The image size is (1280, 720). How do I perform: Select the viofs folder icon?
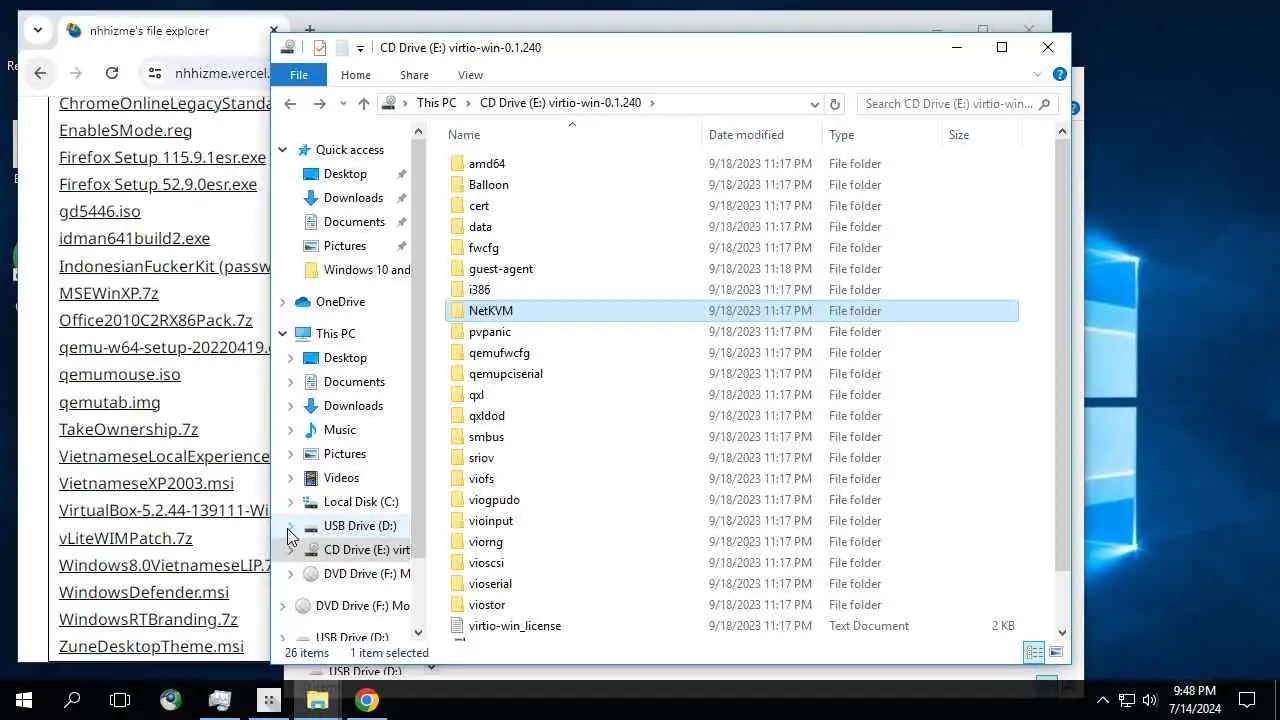[457, 479]
